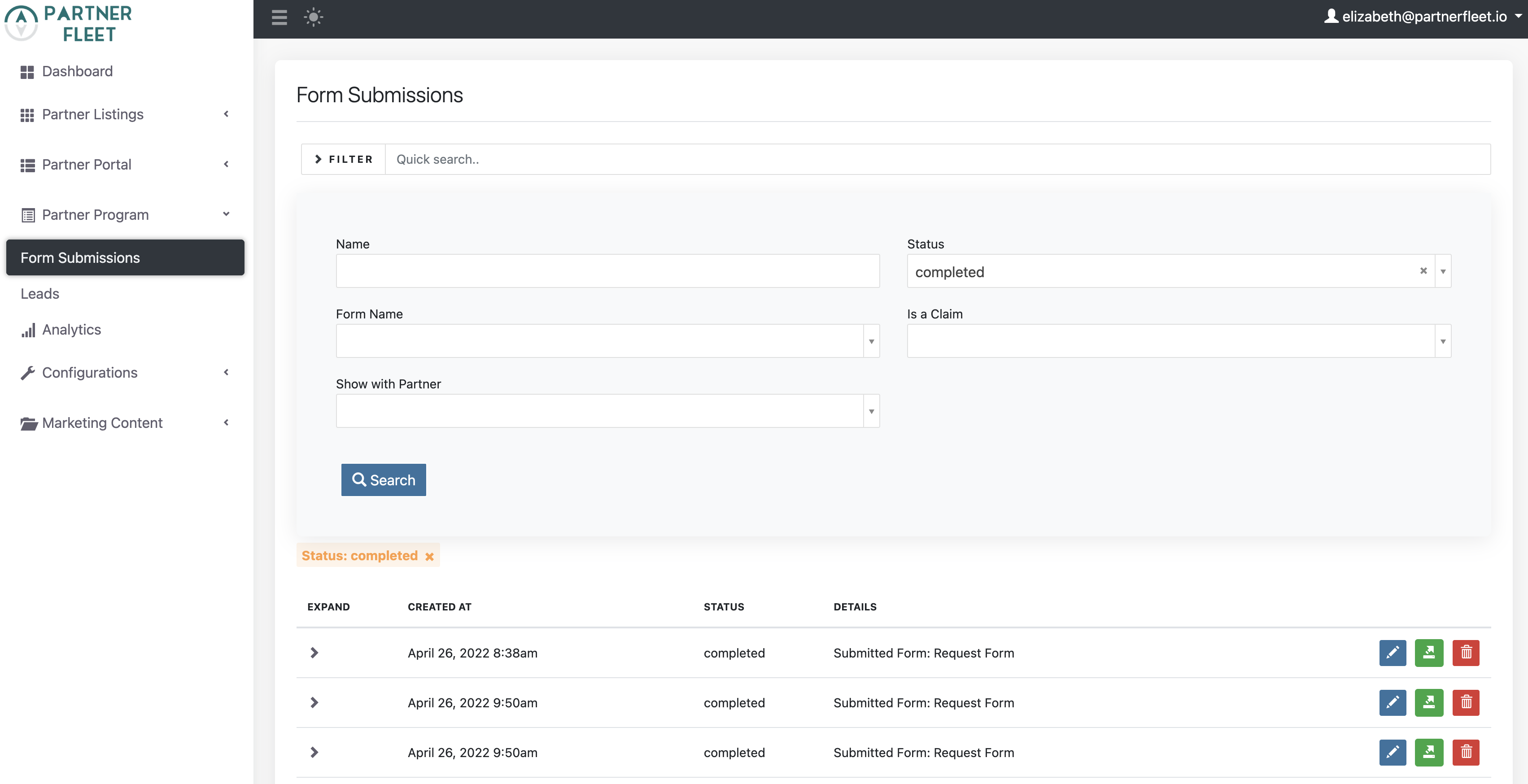
Task: Click the Configurations wrench icon
Action: 27,373
